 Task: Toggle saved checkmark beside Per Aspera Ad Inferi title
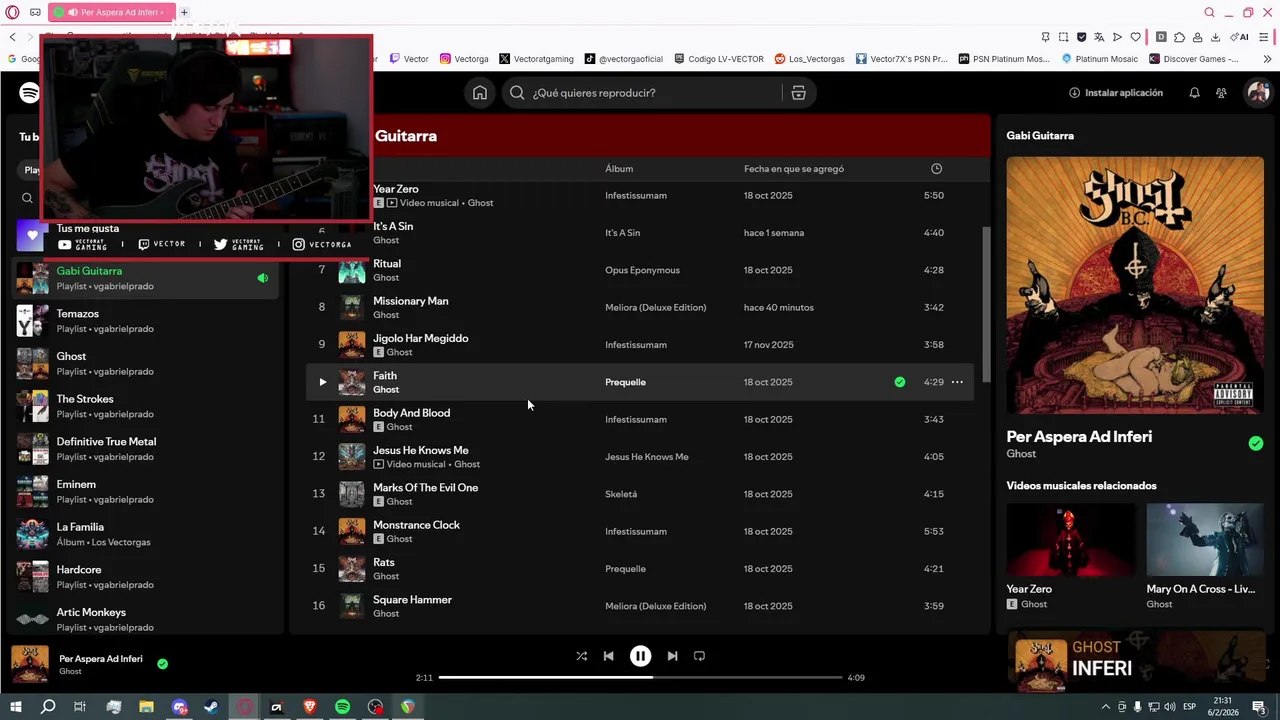(1256, 443)
